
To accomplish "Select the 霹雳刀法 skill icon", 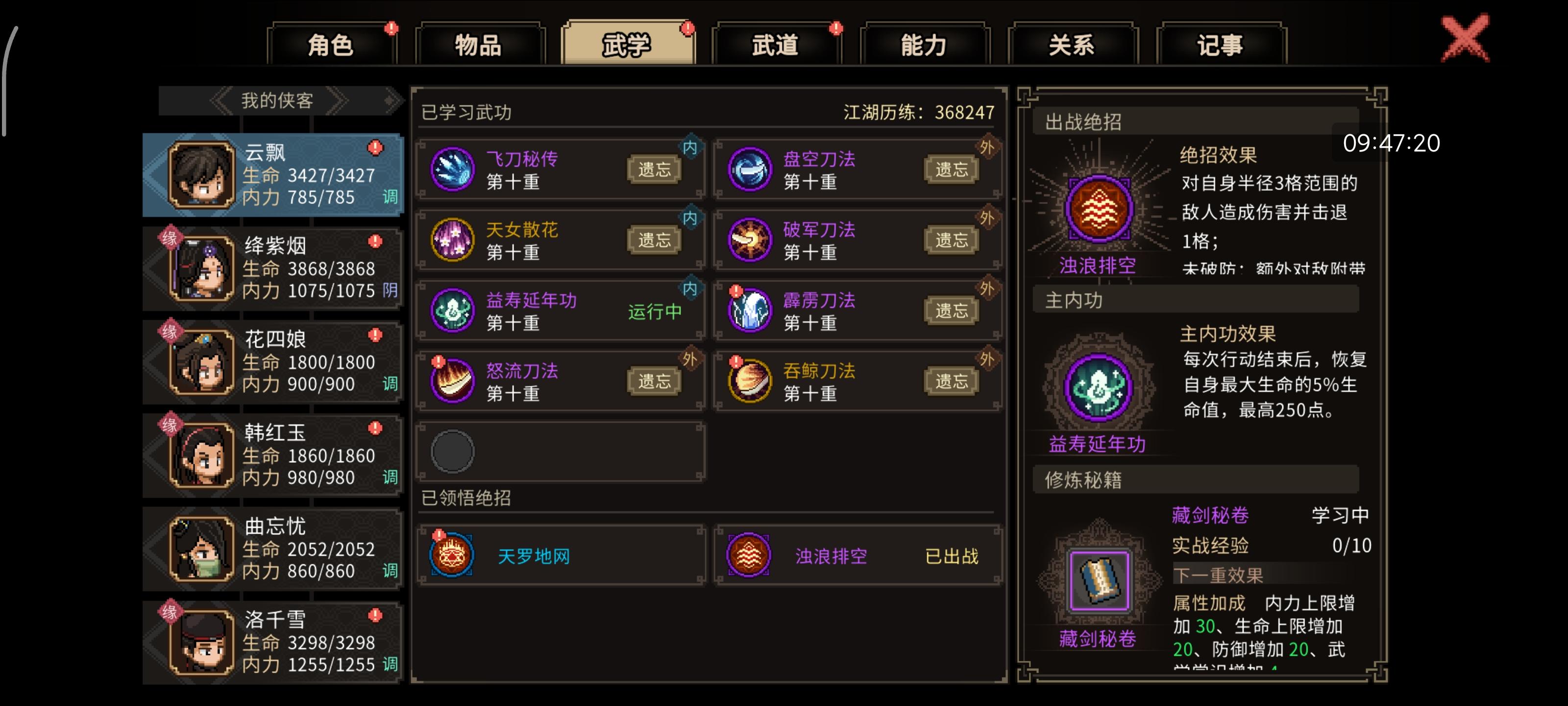I will (749, 311).
